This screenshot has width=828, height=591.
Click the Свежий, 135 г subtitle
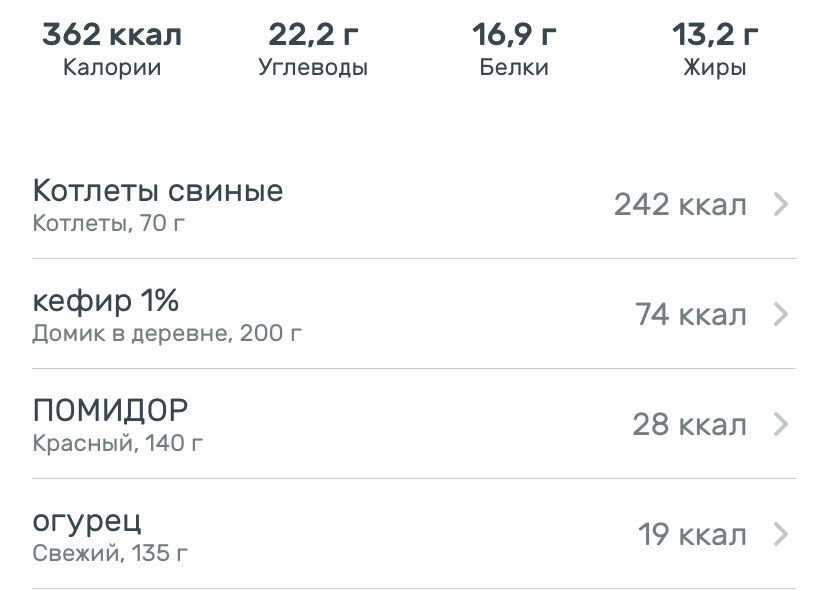(x=110, y=552)
